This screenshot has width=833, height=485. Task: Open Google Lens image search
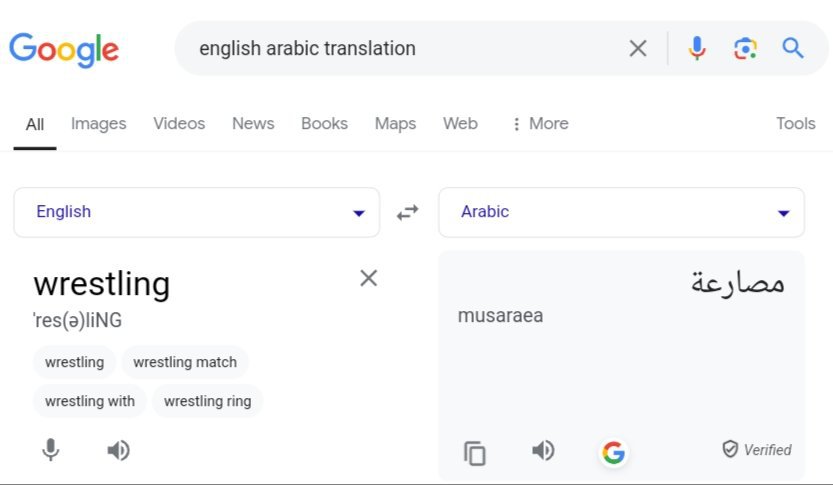(x=745, y=48)
